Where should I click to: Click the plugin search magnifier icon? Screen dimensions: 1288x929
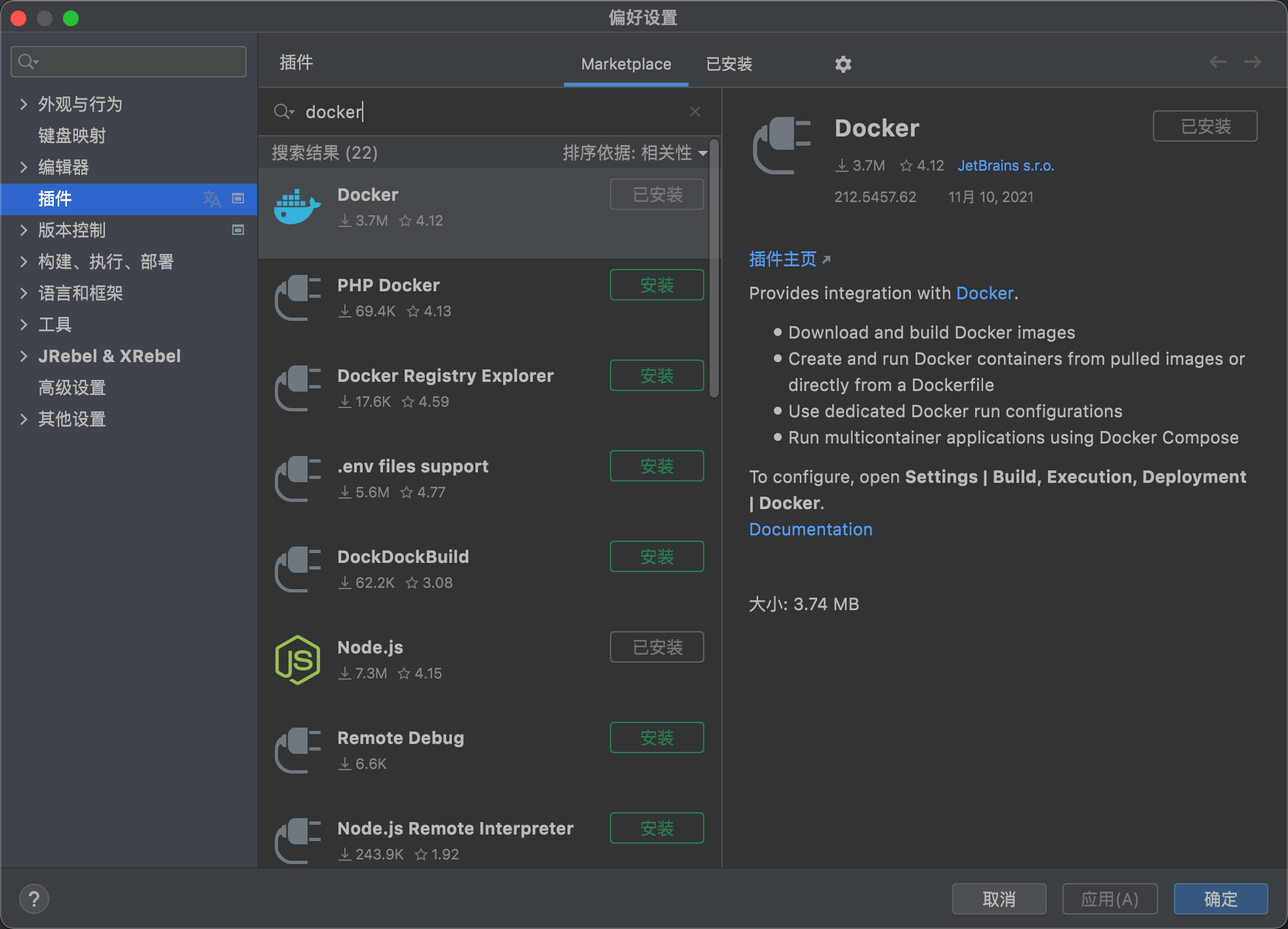(283, 112)
